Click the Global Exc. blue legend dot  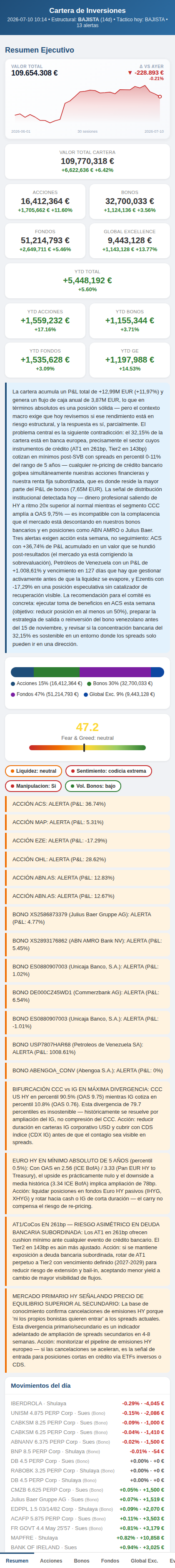[x=86, y=694]
